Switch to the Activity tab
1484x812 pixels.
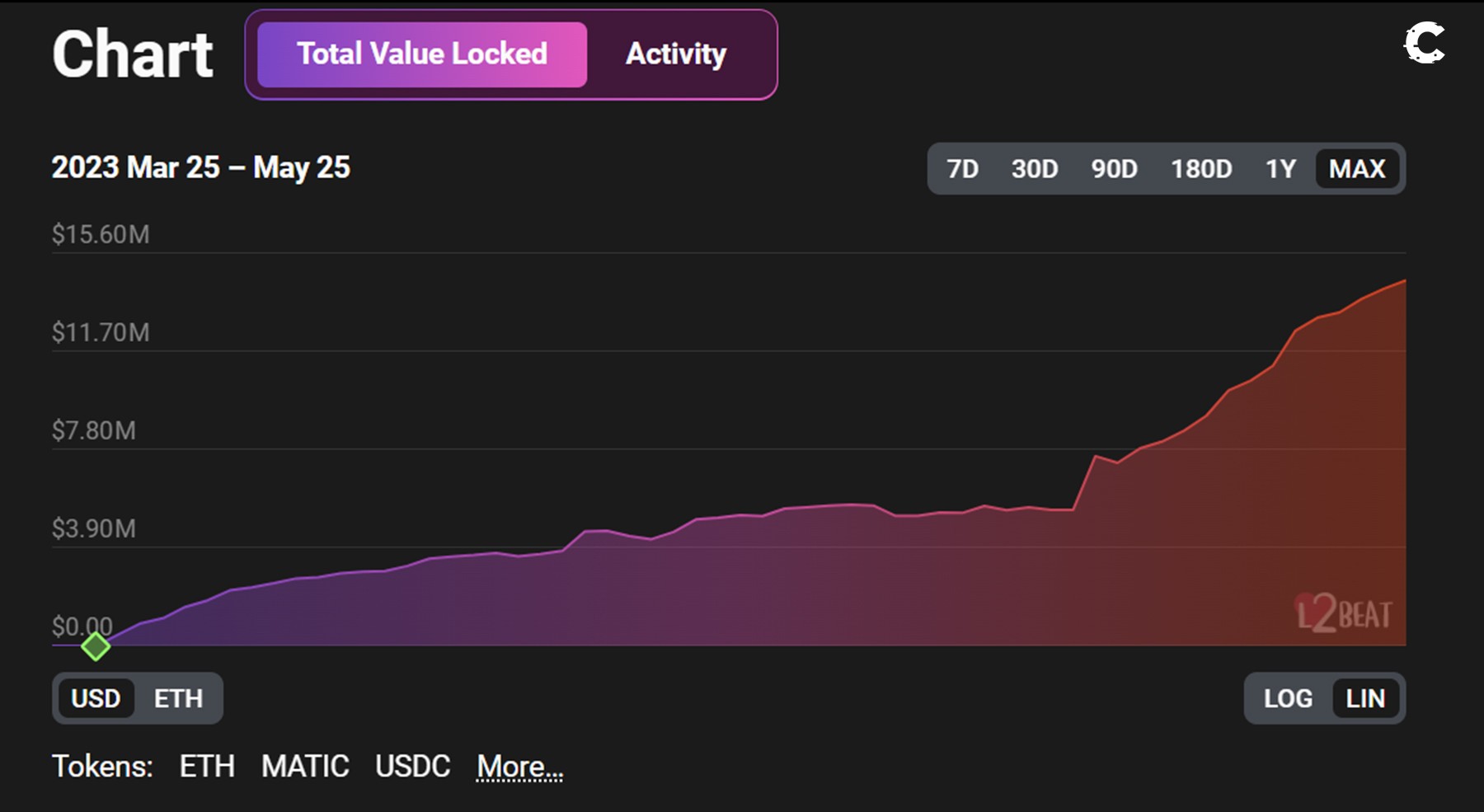pyautogui.click(x=675, y=54)
